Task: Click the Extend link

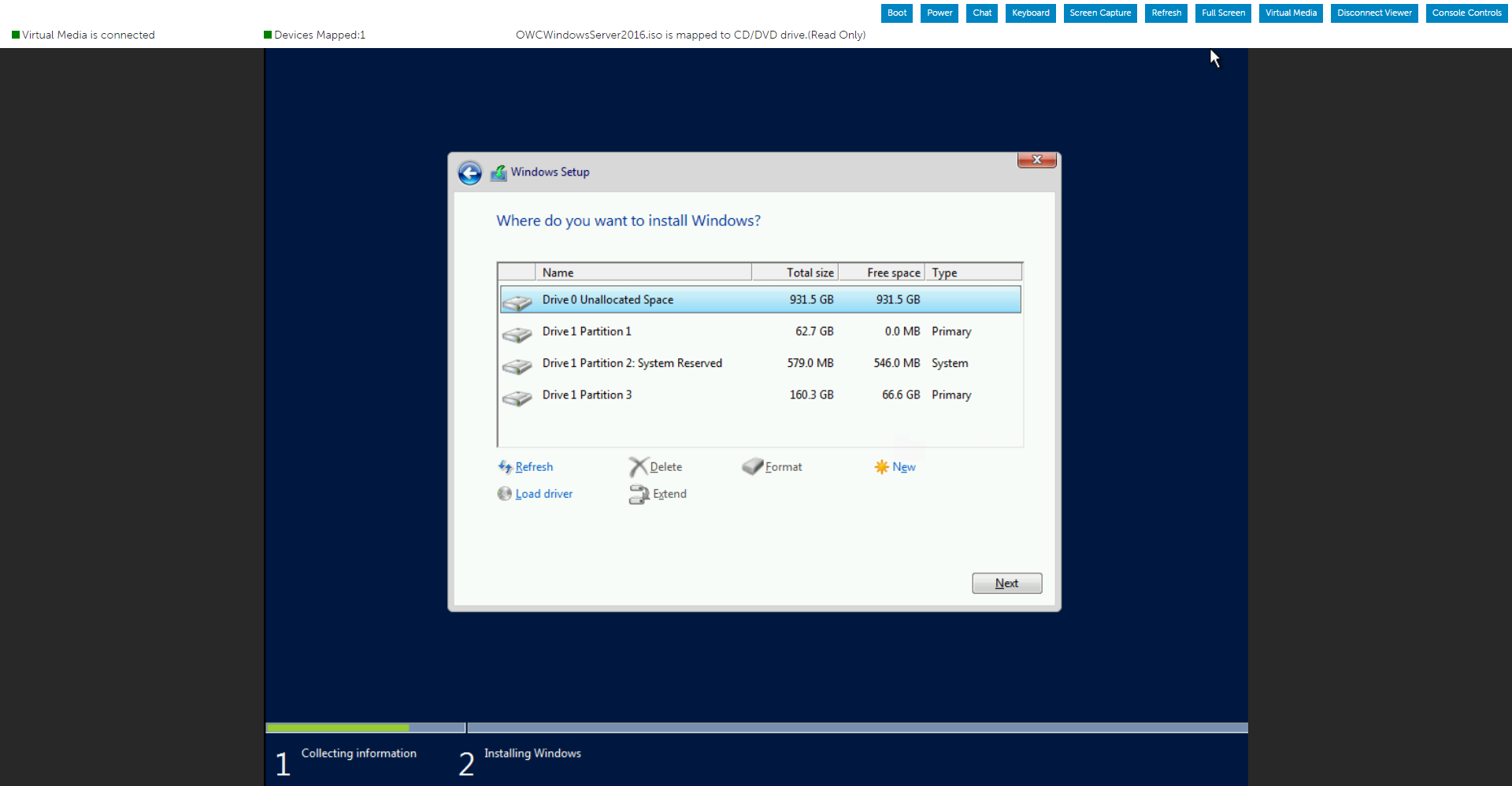Action: (x=669, y=494)
